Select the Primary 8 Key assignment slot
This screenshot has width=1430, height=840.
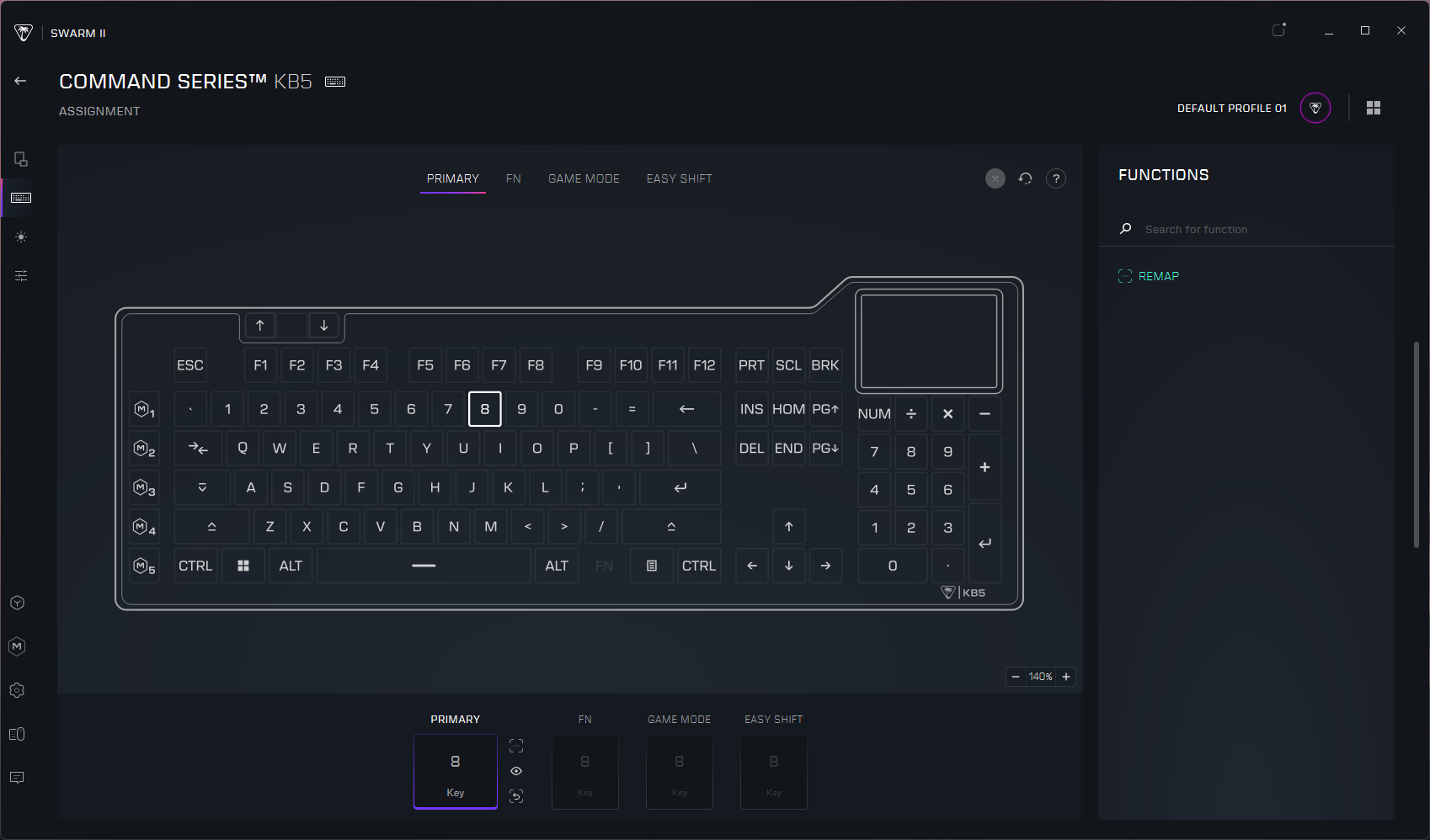coord(456,772)
